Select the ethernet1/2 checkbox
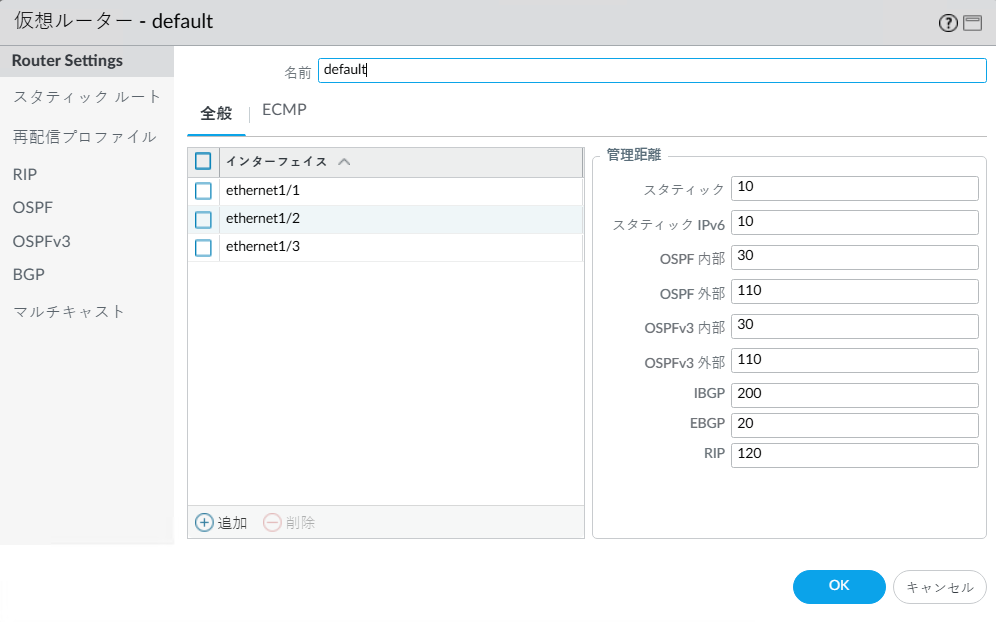 pyautogui.click(x=203, y=219)
